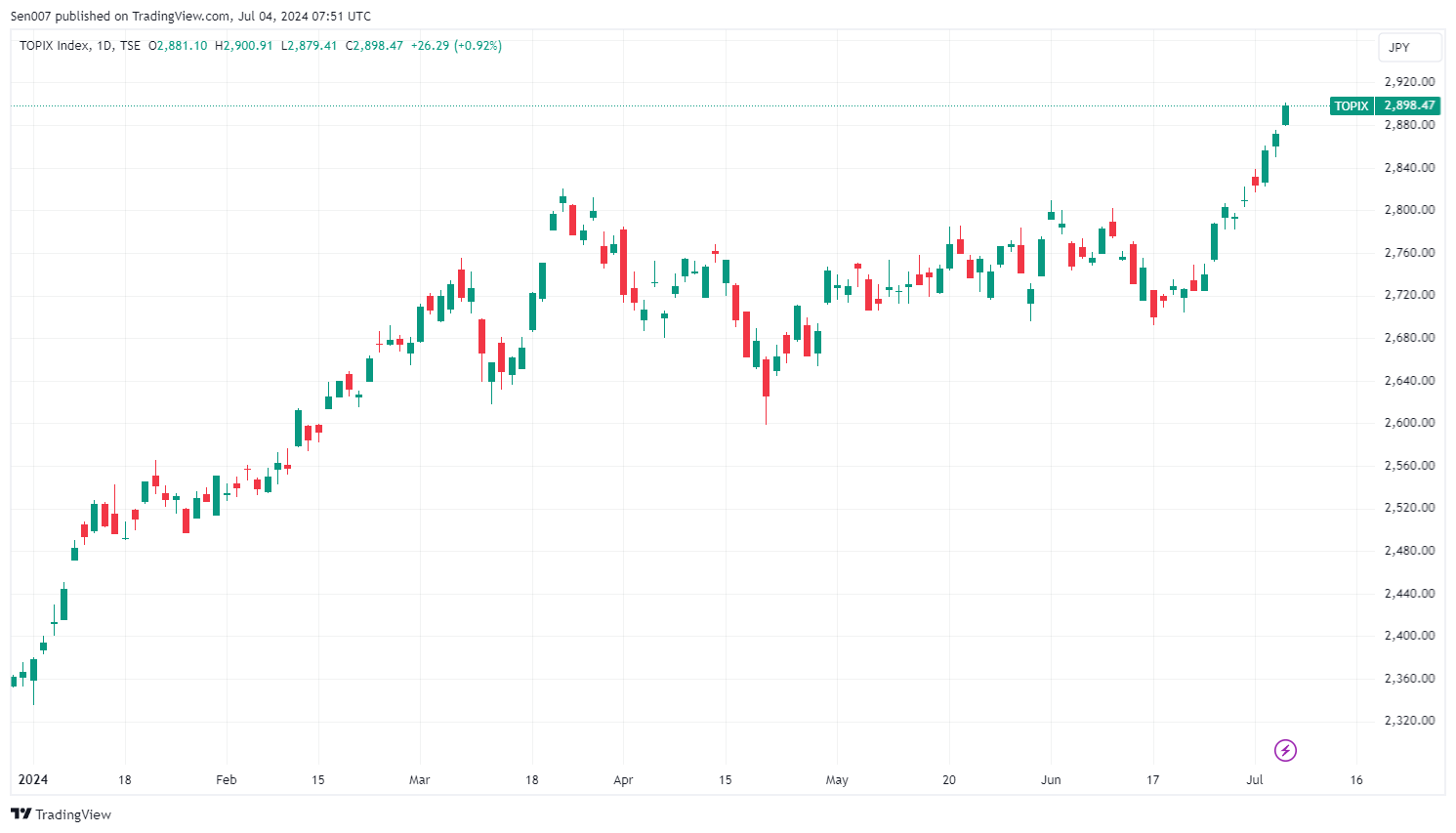Select the 2,898.47 current price label
This screenshot has width=1456, height=833.
click(x=1409, y=105)
